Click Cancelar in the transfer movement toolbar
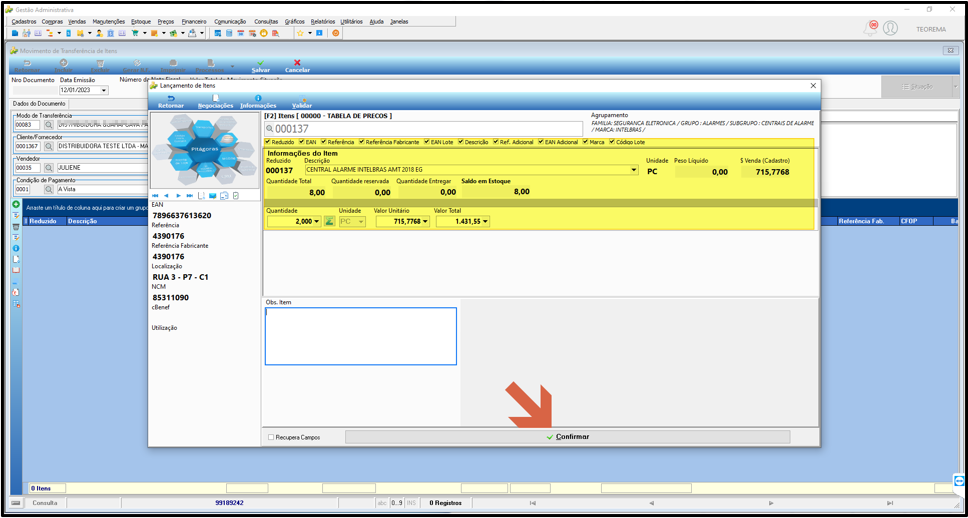 pos(298,66)
